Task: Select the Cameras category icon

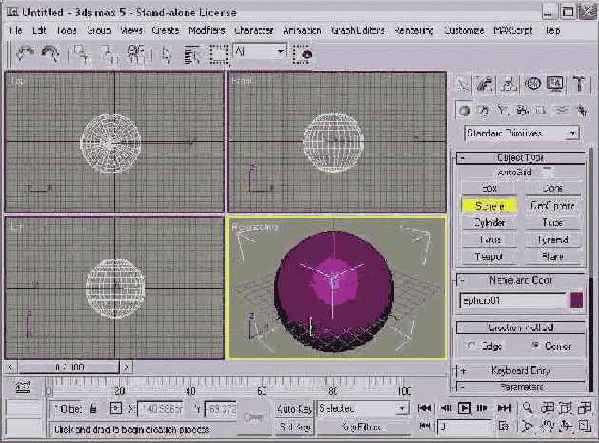Action: [522, 111]
